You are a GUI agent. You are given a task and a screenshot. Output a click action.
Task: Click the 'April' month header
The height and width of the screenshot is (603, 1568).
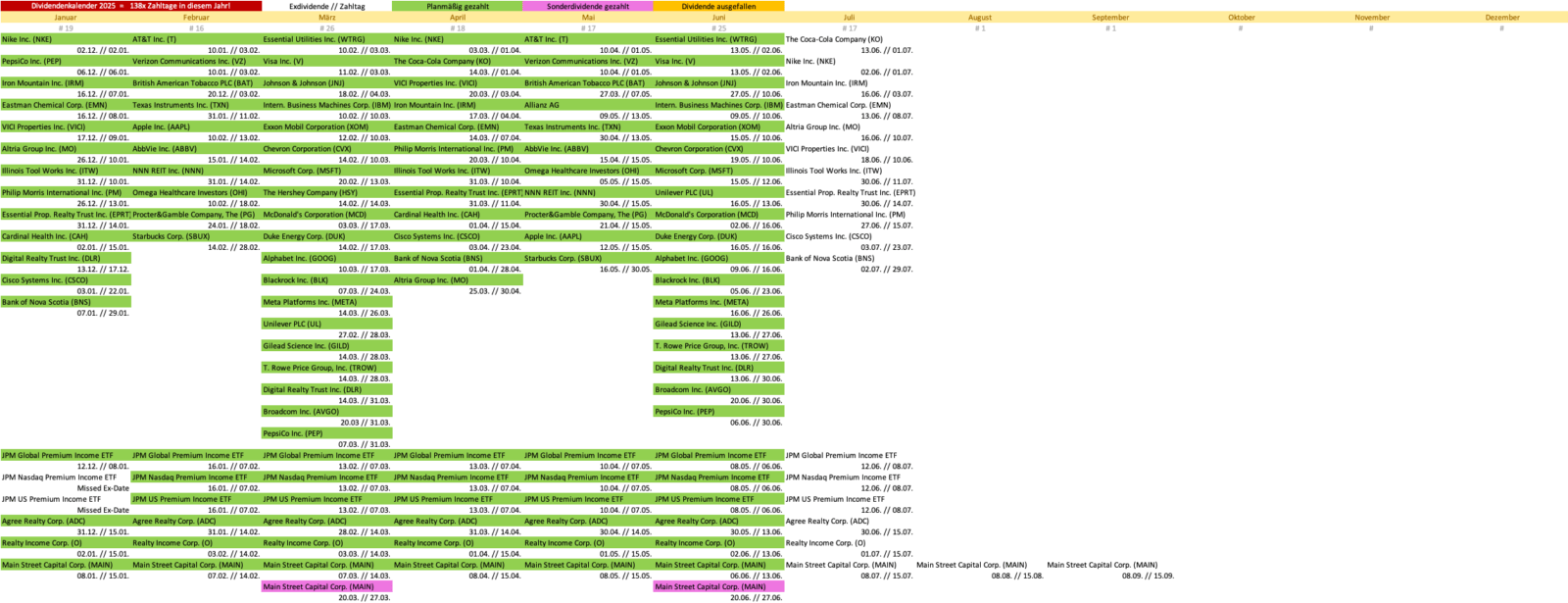458,18
